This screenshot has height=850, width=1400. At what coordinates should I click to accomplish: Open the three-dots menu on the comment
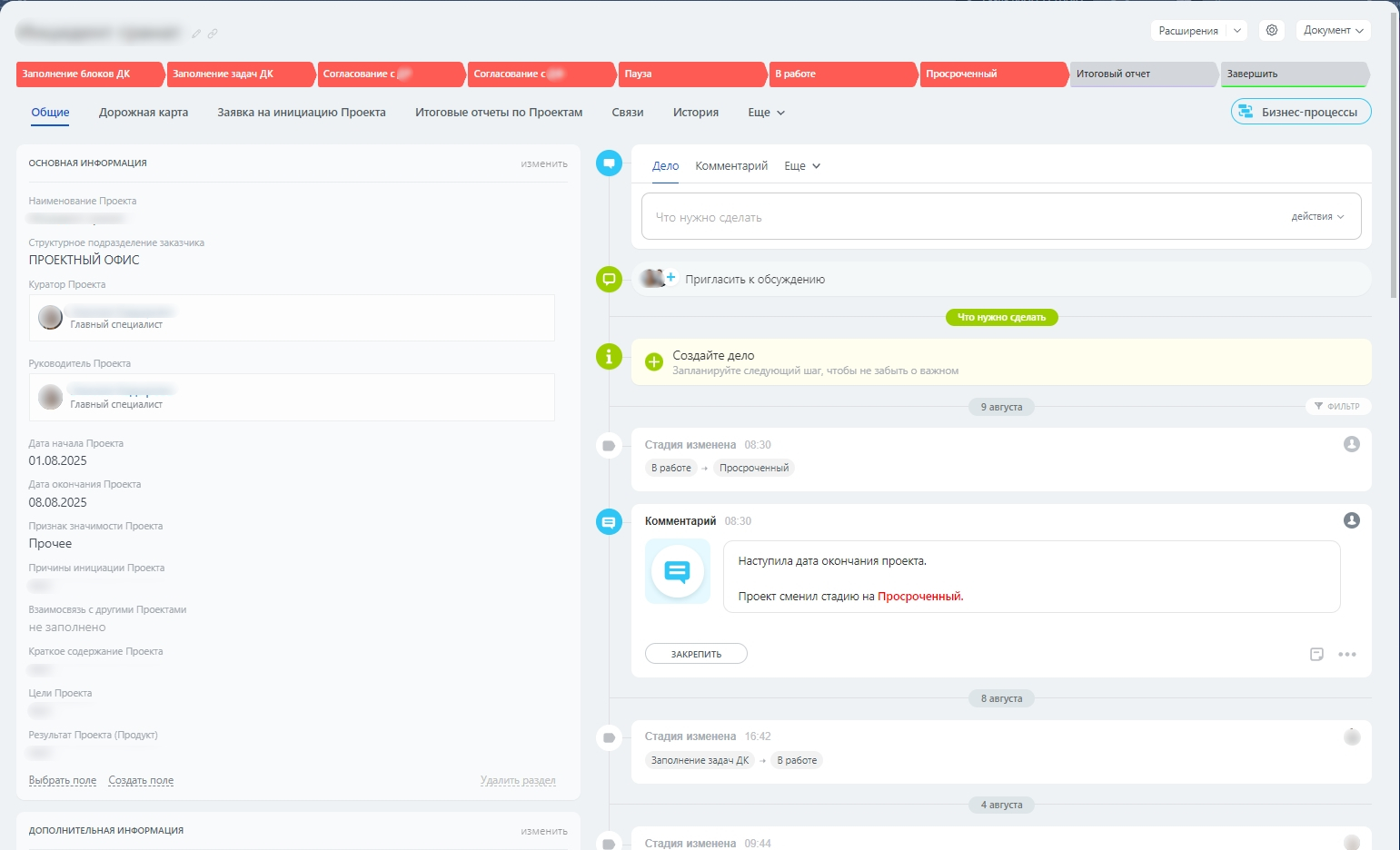[1347, 654]
